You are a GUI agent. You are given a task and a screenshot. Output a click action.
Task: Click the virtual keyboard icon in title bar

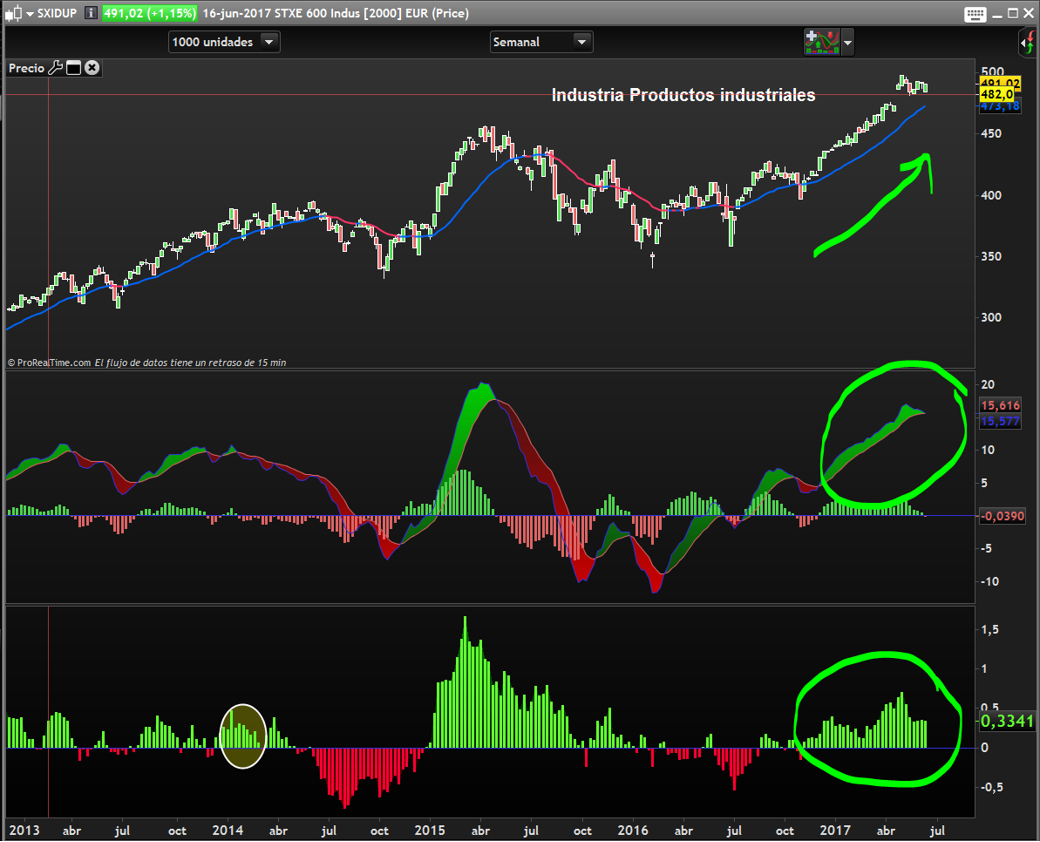pos(976,14)
